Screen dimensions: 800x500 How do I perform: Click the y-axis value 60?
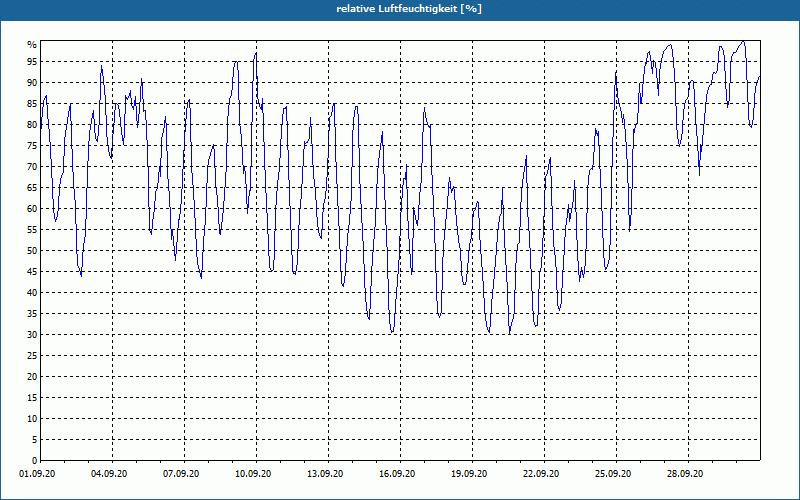pos(32,208)
